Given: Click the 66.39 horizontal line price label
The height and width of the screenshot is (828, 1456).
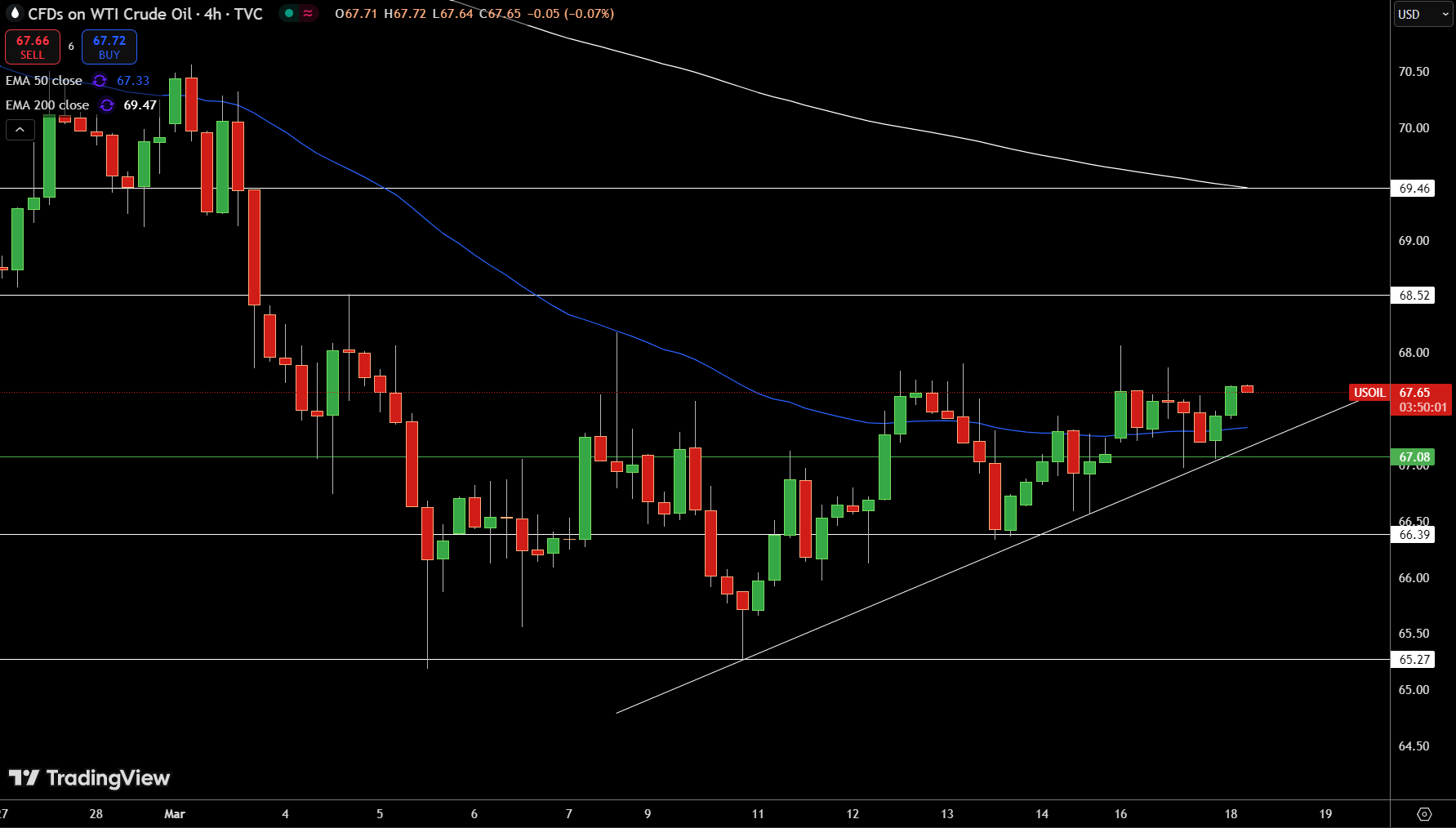Looking at the screenshot, I should point(1414,535).
